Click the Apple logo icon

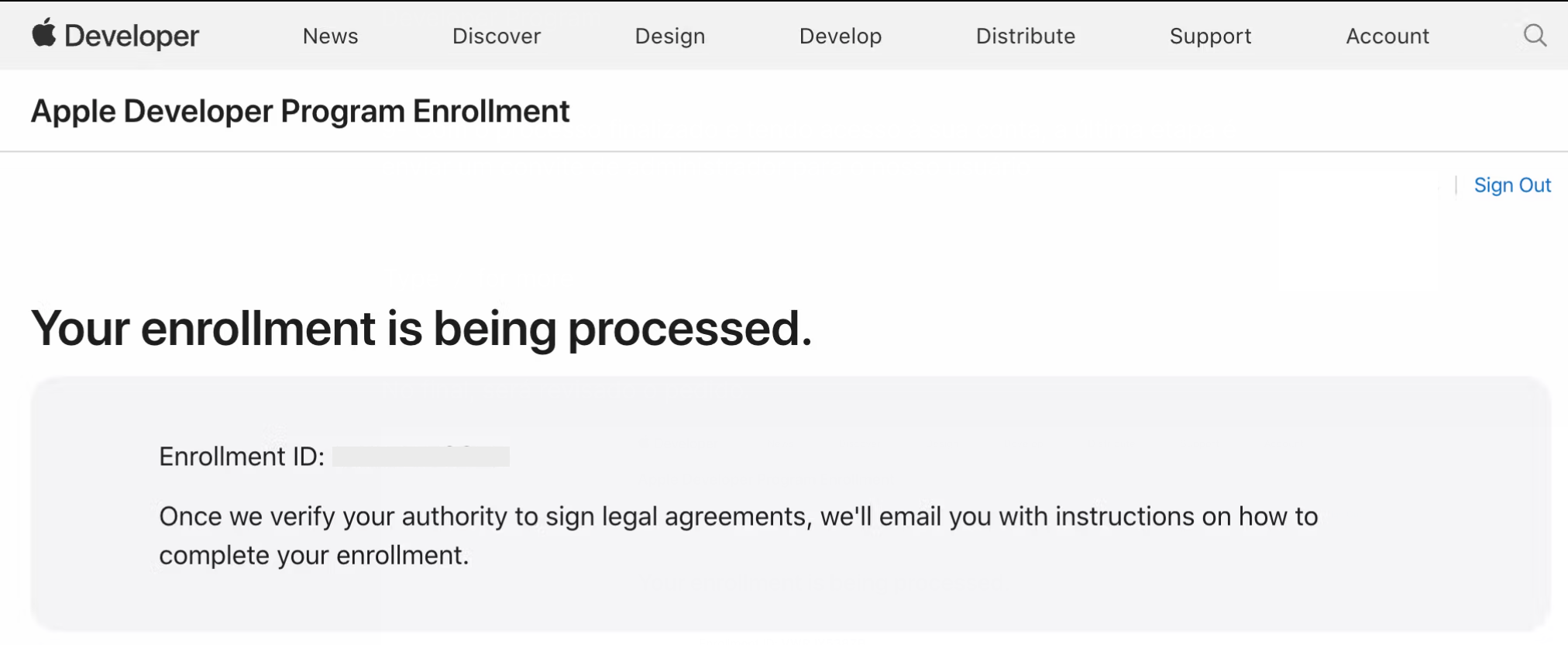click(43, 33)
